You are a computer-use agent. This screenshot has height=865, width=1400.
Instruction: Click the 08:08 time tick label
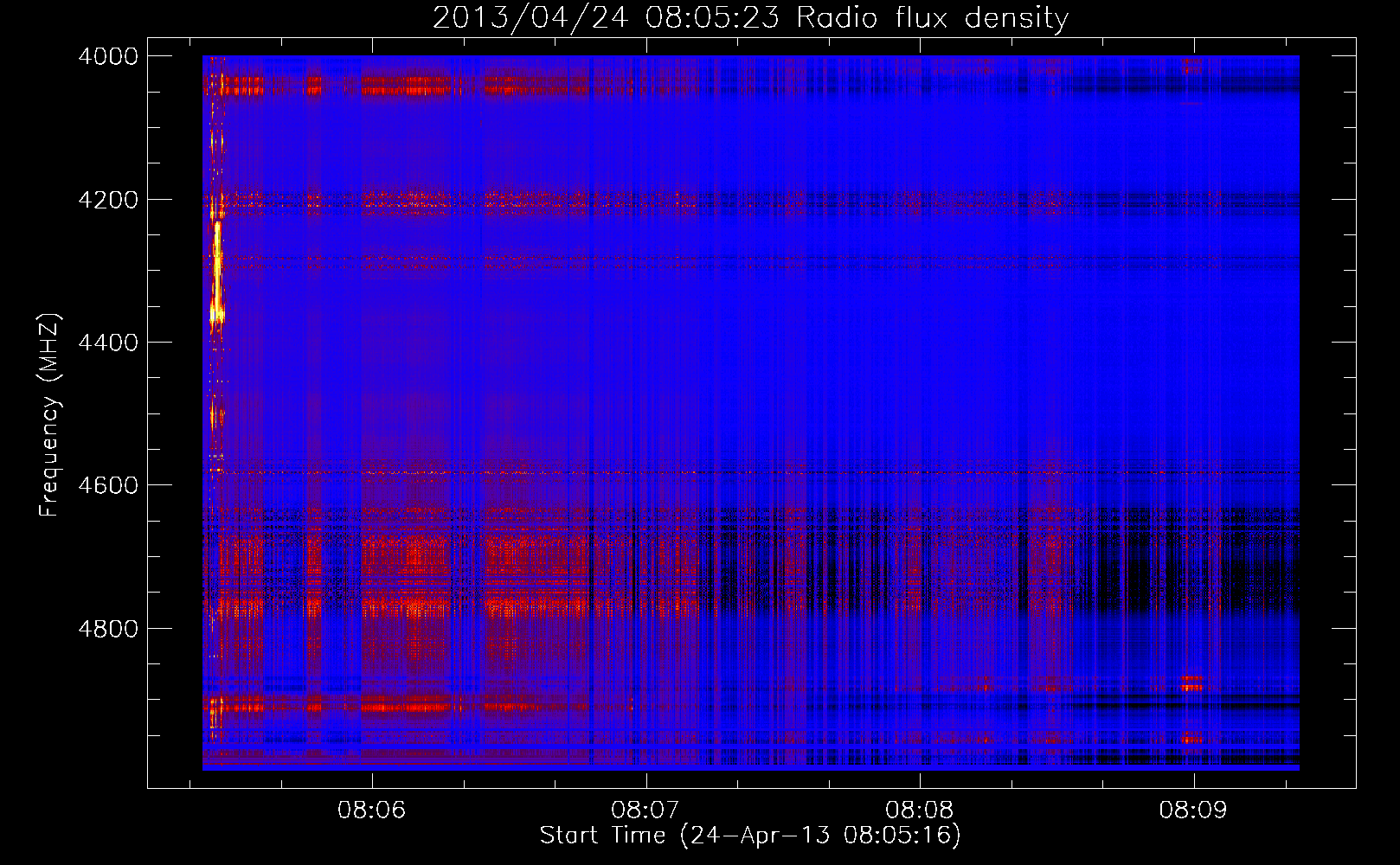tap(920, 810)
